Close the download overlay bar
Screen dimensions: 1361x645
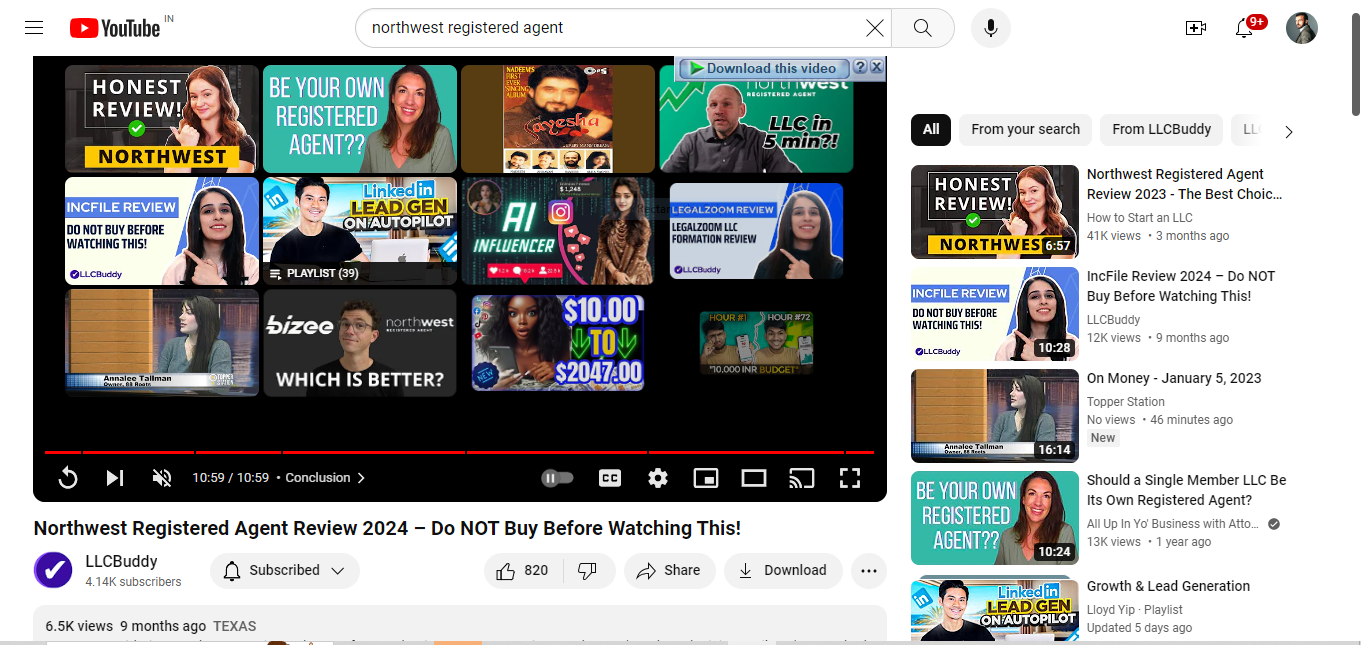[876, 67]
